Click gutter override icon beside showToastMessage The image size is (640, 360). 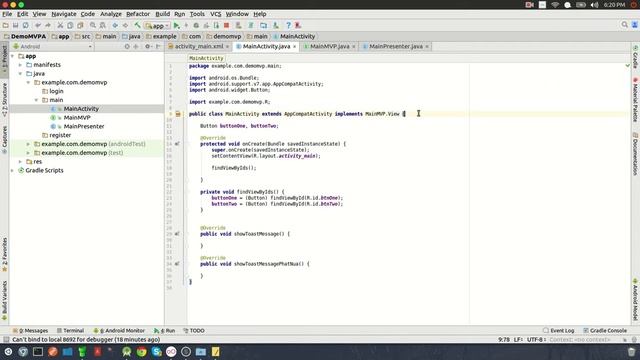(177, 234)
